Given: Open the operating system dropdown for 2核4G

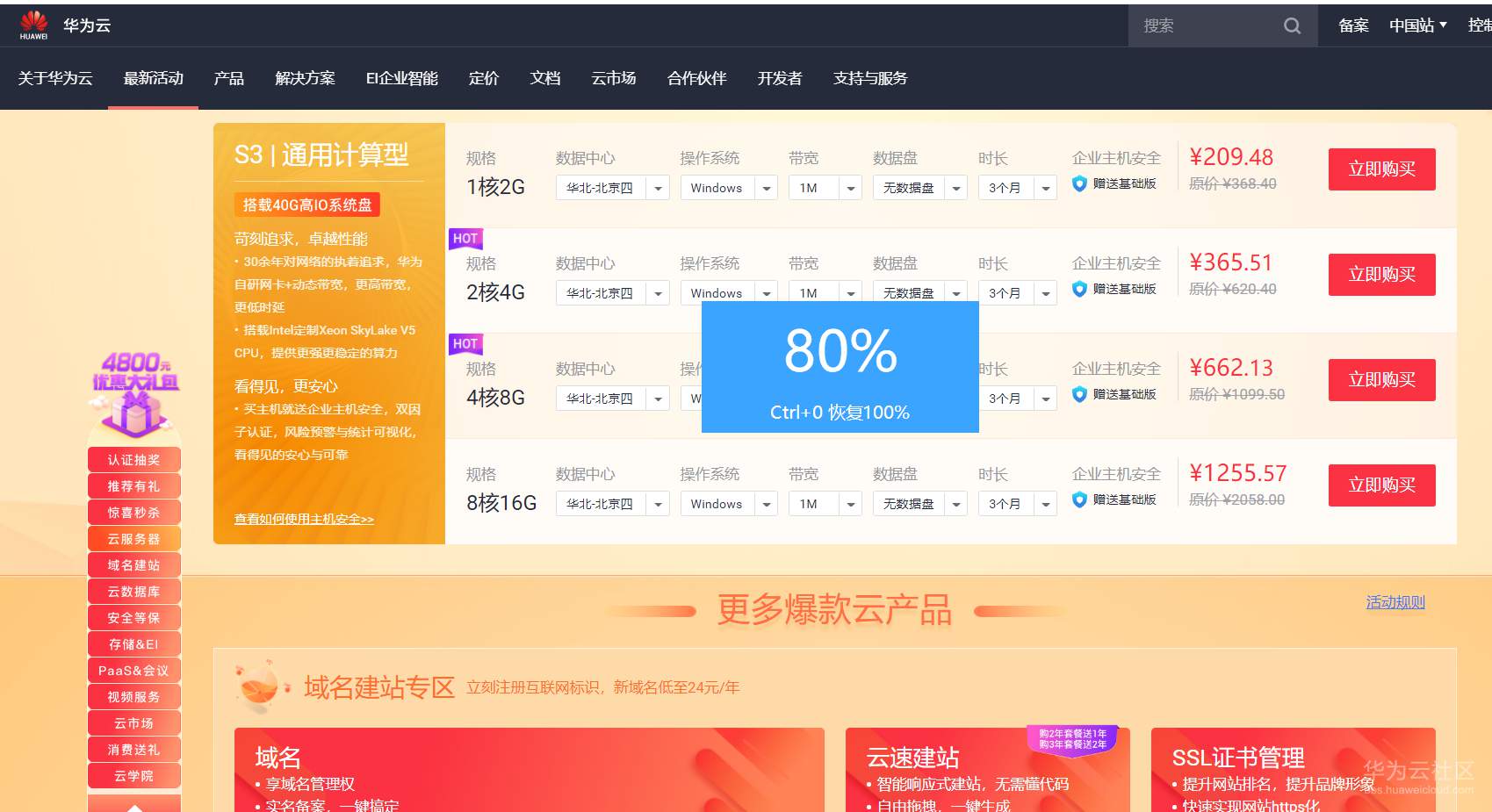Looking at the screenshot, I should pos(729,292).
